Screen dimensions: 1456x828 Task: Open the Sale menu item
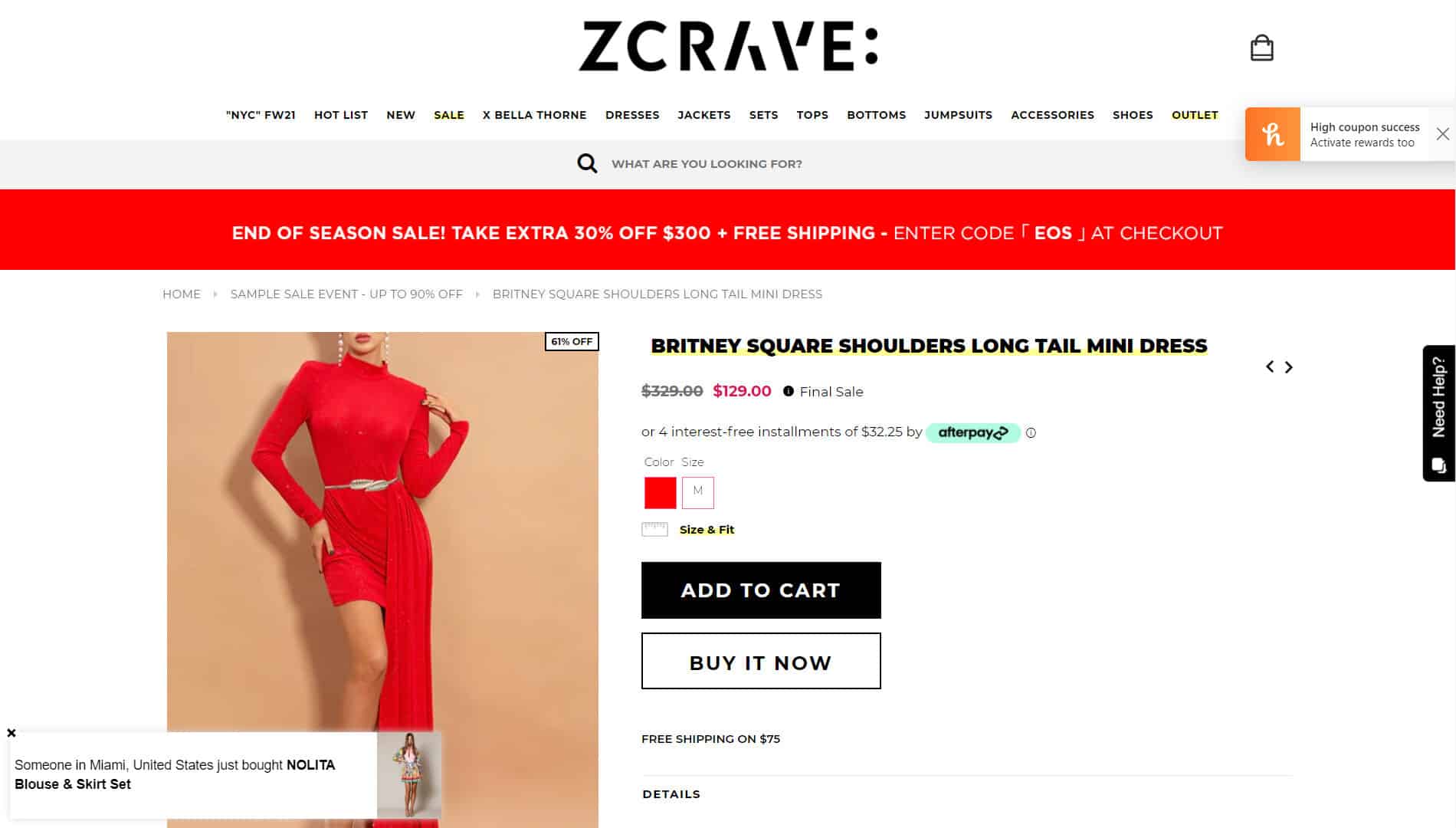coord(448,115)
